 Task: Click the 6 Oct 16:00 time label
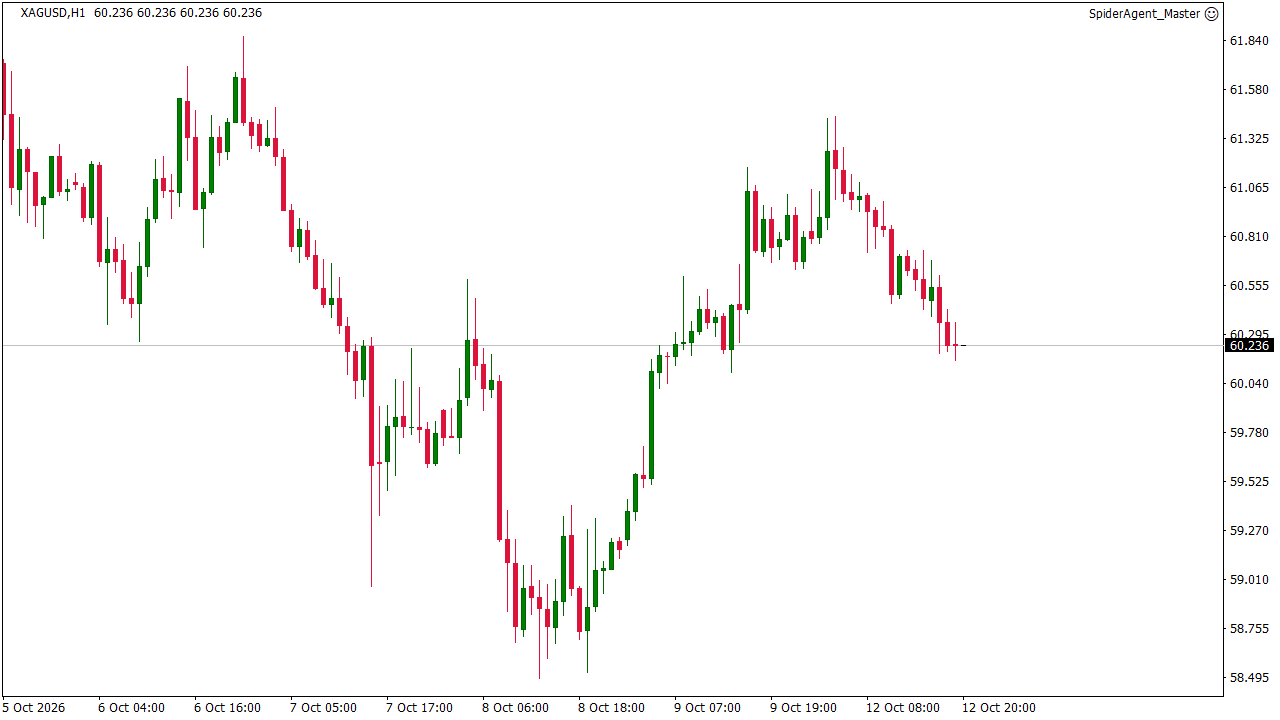pos(227,708)
